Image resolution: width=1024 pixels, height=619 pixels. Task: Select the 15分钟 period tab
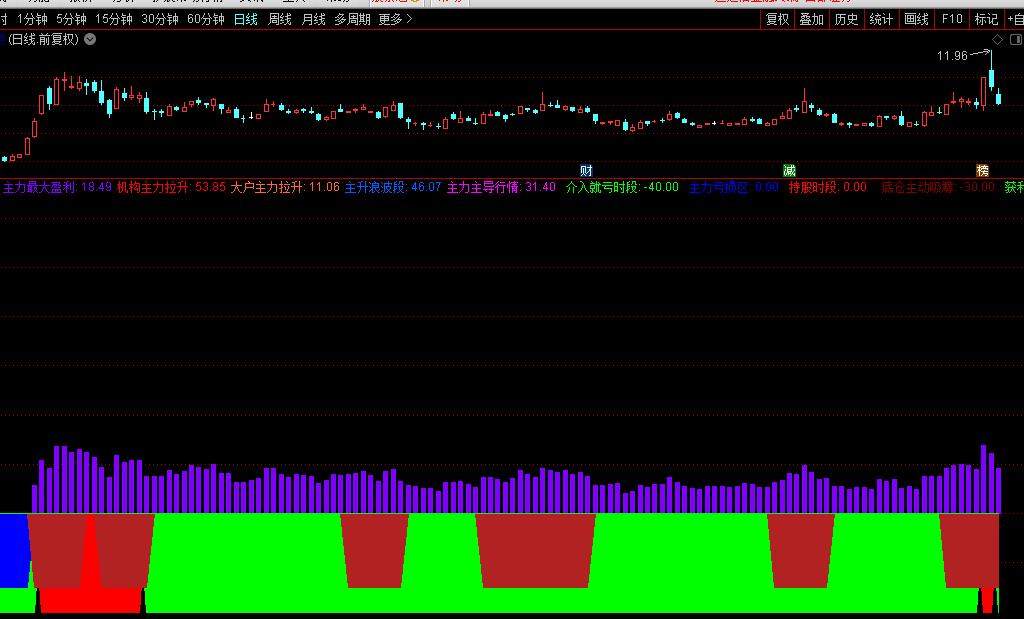click(x=114, y=19)
